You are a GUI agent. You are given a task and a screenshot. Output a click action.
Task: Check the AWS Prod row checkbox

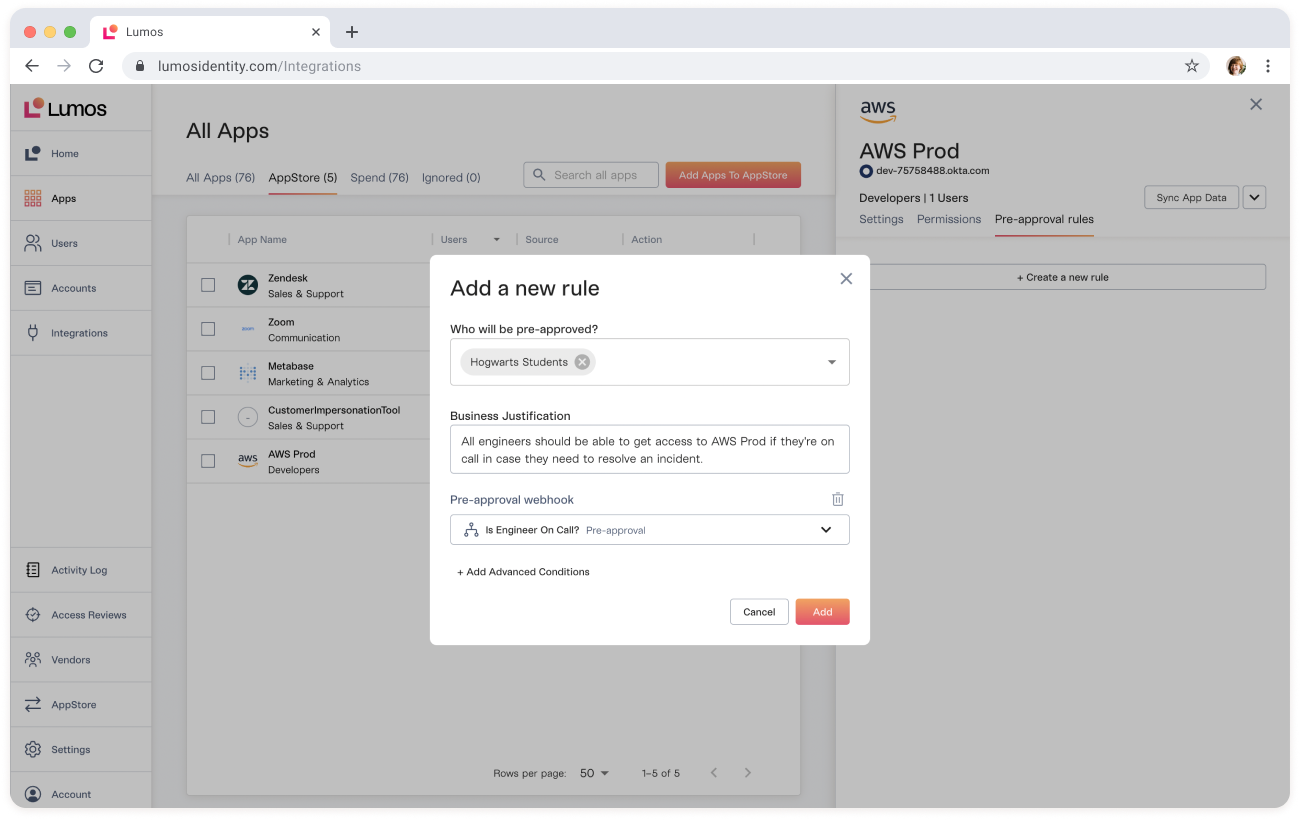pyautogui.click(x=208, y=461)
